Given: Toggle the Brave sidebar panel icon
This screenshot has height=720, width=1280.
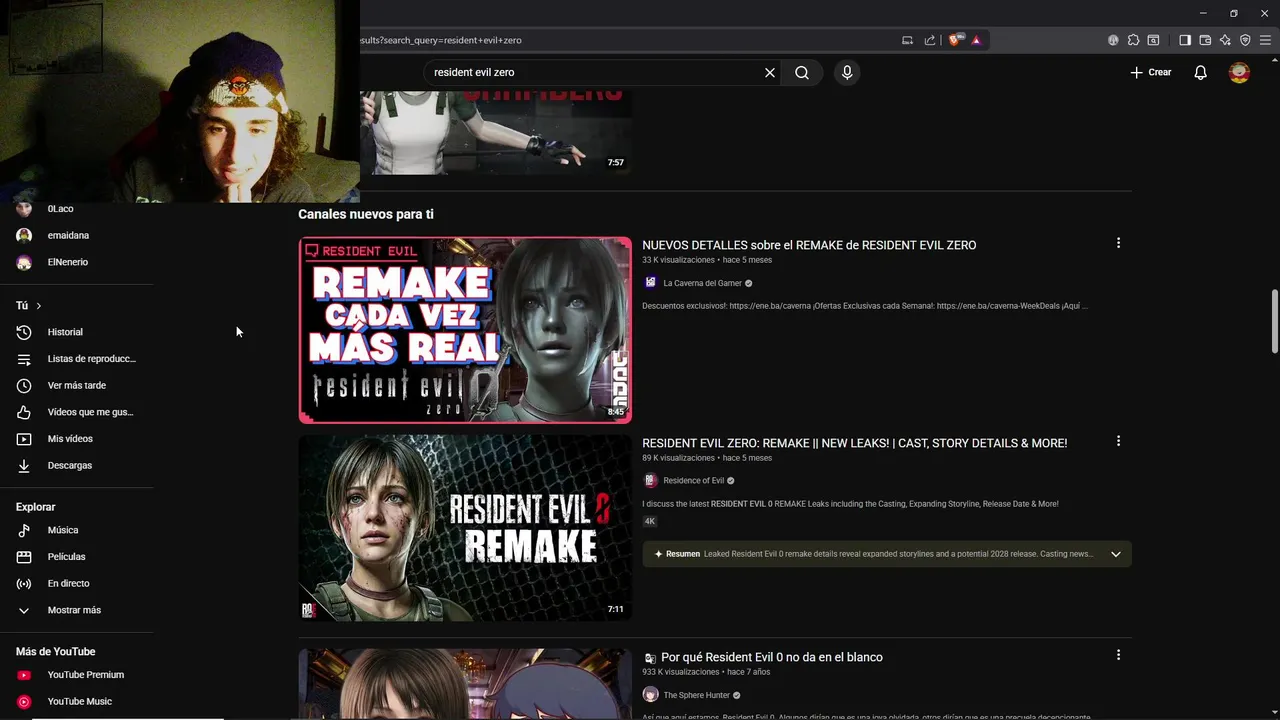Looking at the screenshot, I should pos(1185,40).
